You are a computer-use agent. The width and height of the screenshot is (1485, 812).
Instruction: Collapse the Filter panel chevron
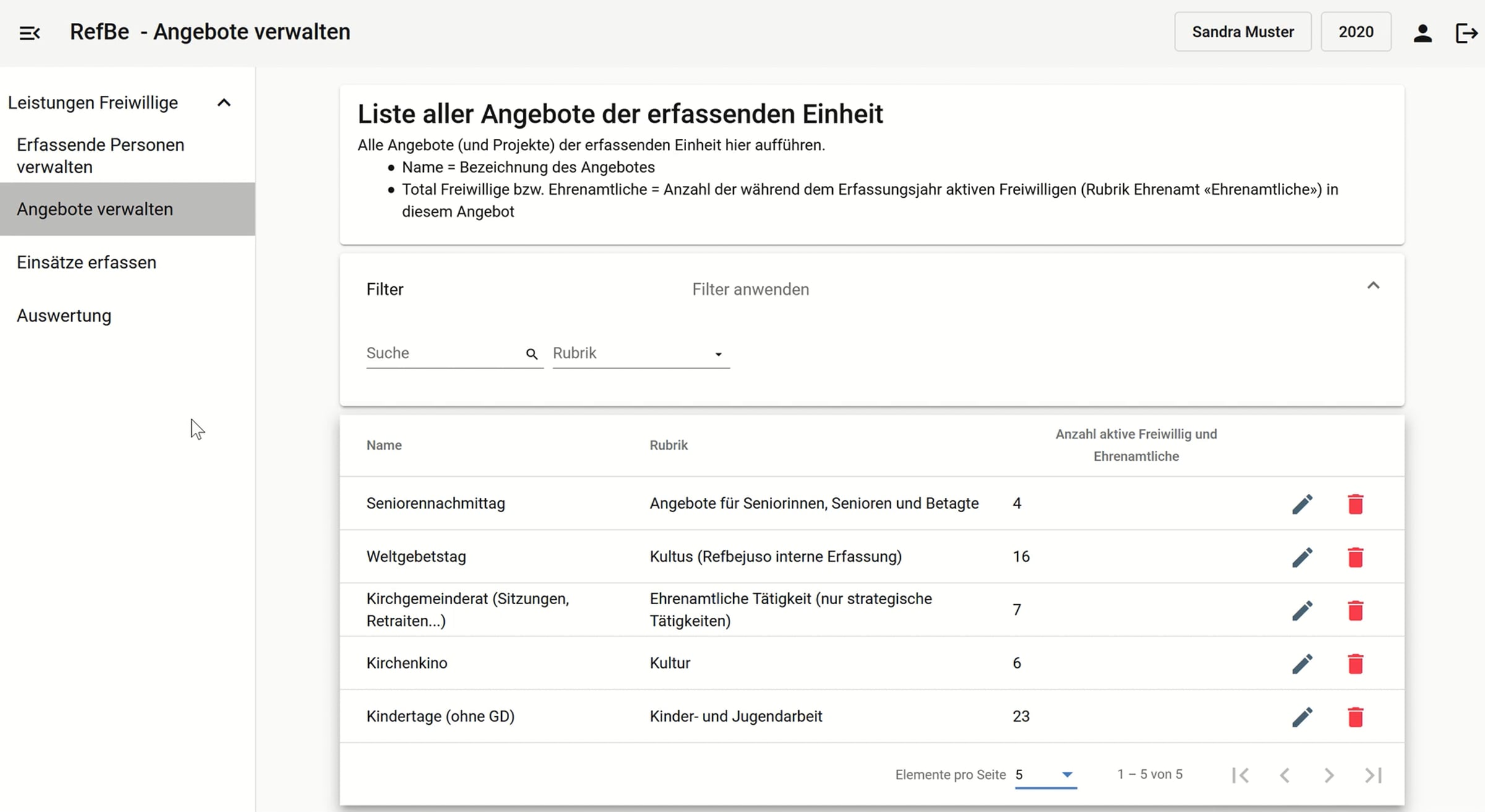[x=1373, y=286]
